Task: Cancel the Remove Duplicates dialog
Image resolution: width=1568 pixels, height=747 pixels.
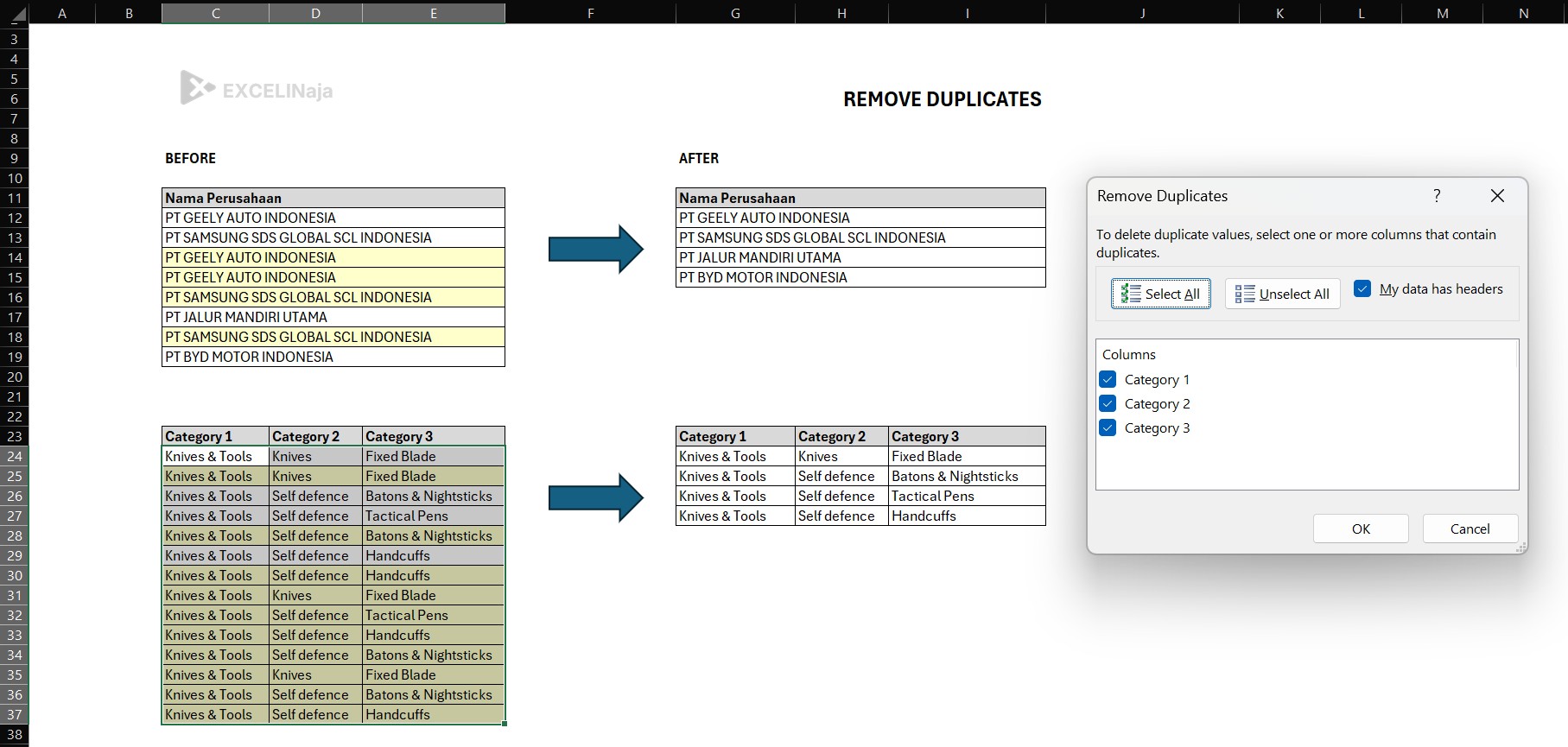Action: [1470, 529]
